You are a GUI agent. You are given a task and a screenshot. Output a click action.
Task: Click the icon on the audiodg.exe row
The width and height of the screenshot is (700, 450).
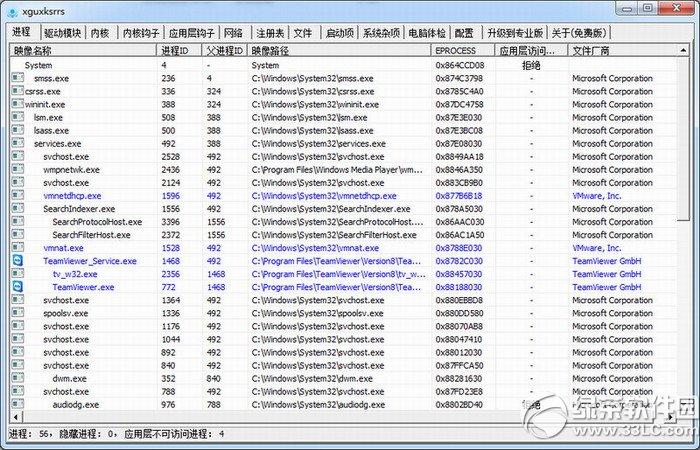coord(16,404)
